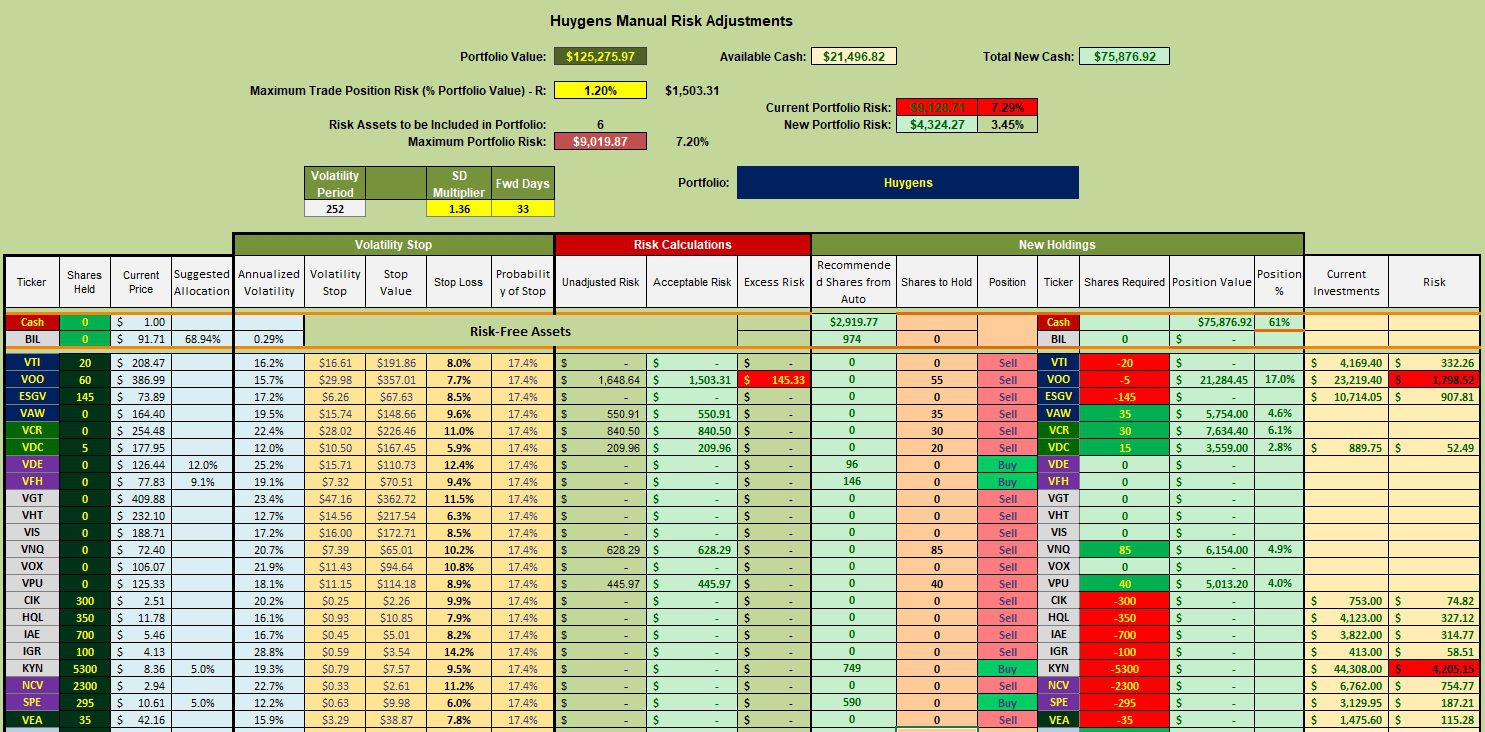
Task: Select the BIL suggested allocation 68.94%
Action: point(201,340)
